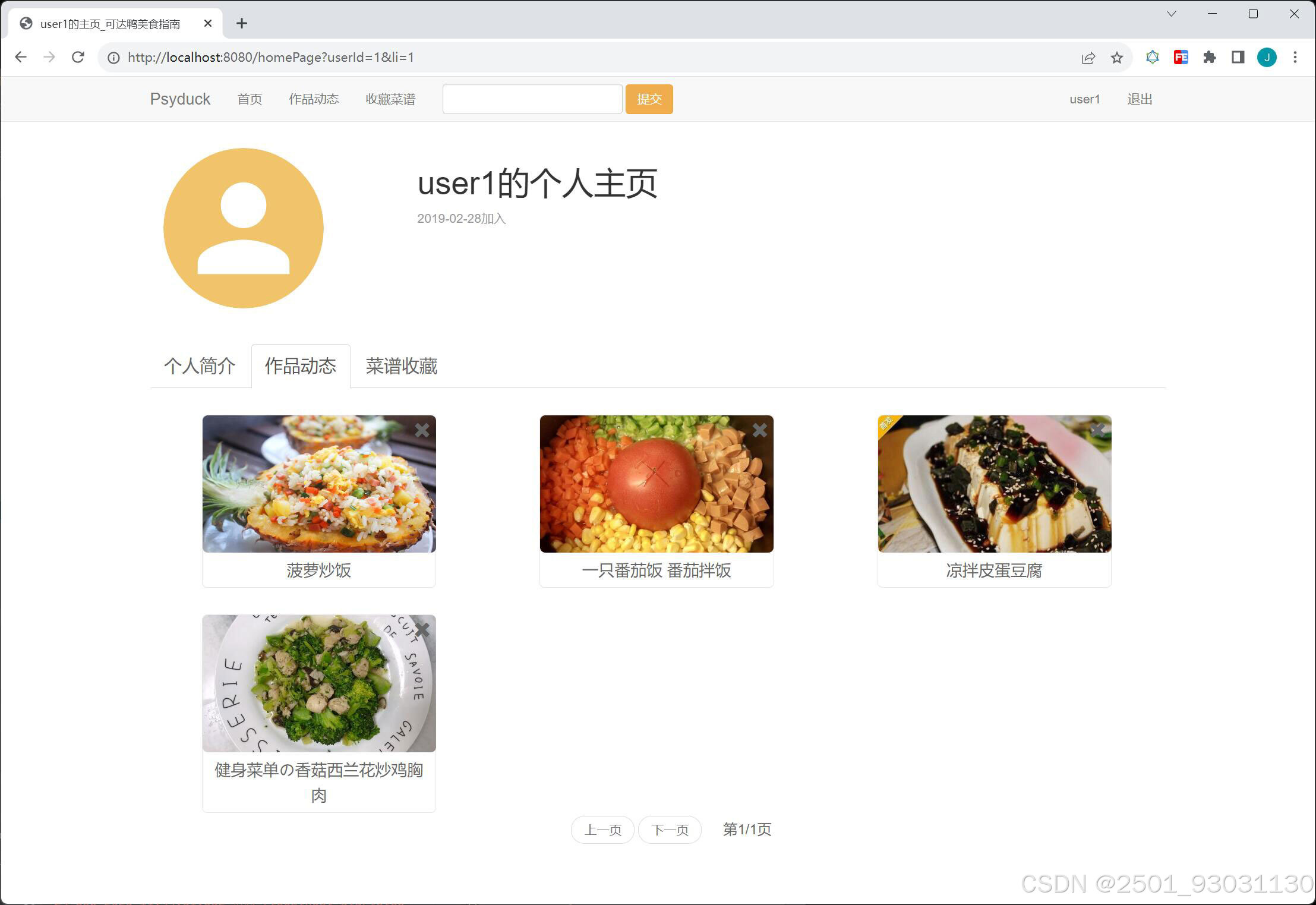Click the Psyduck home logo
Image resolution: width=1316 pixels, height=905 pixels.
(x=180, y=99)
